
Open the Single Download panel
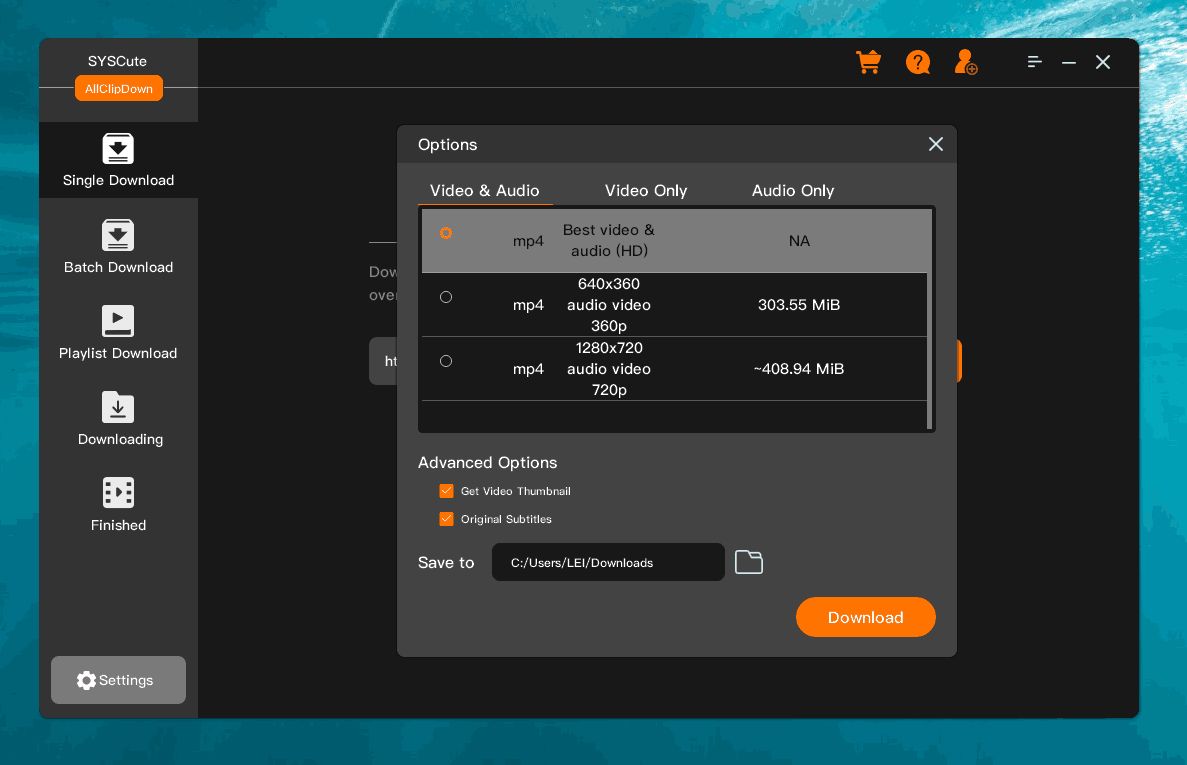[x=118, y=160]
